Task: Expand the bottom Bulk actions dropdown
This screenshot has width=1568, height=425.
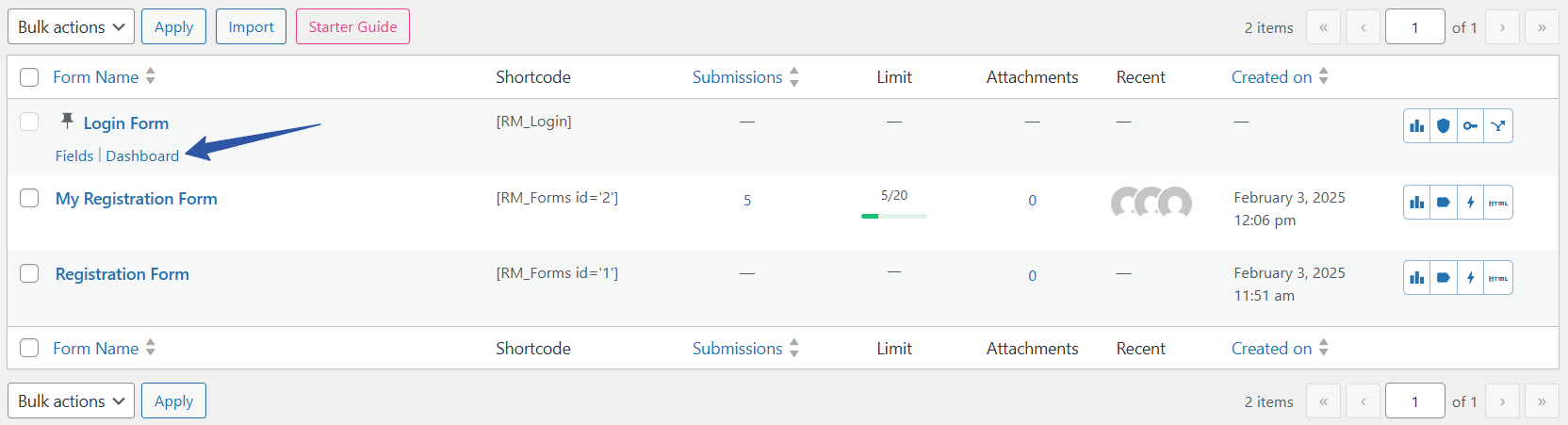Action: [71, 400]
